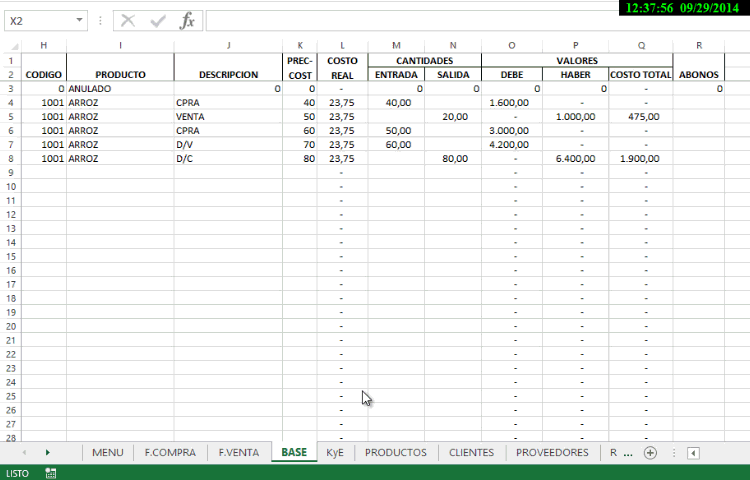Click the VALORES merged header cell

(577, 61)
